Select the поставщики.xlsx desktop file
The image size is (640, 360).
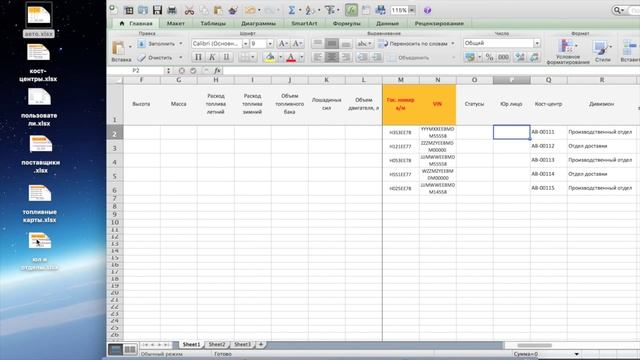pos(40,155)
